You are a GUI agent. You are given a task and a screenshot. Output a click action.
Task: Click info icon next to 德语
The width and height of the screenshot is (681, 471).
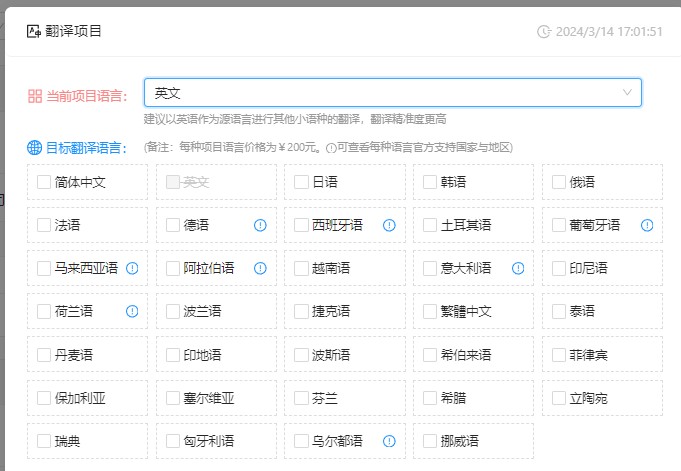point(260,225)
